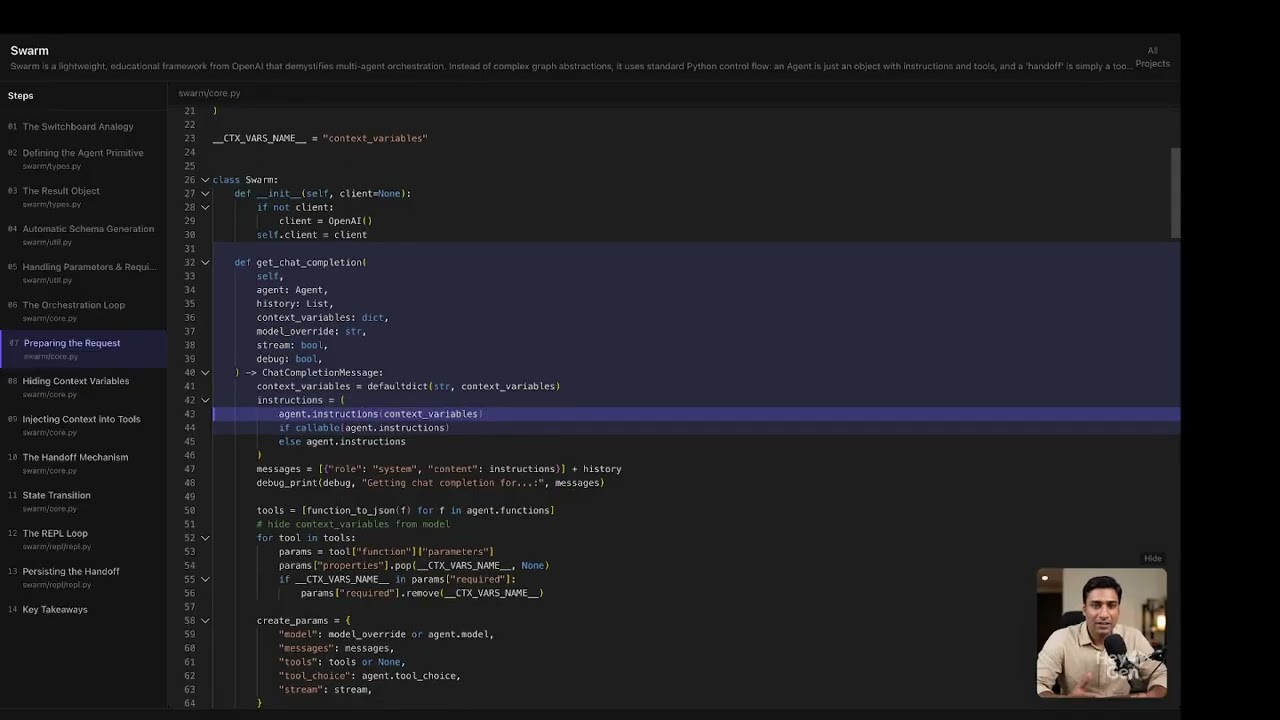Click the __CTX_VARS_NAME__ assignment on line 23

tap(319, 138)
